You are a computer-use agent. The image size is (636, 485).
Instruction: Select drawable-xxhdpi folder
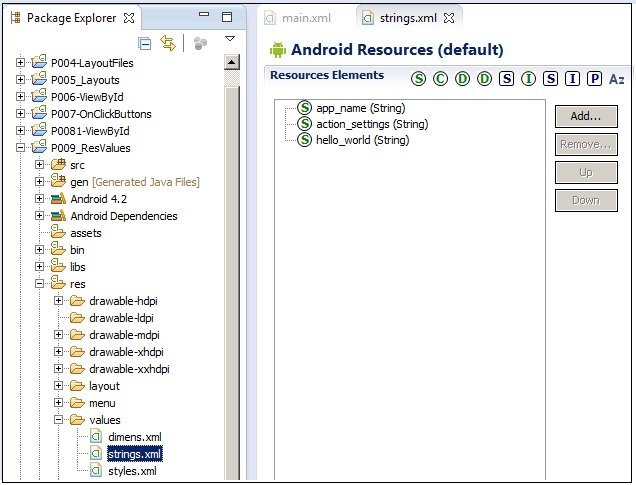pos(129,369)
